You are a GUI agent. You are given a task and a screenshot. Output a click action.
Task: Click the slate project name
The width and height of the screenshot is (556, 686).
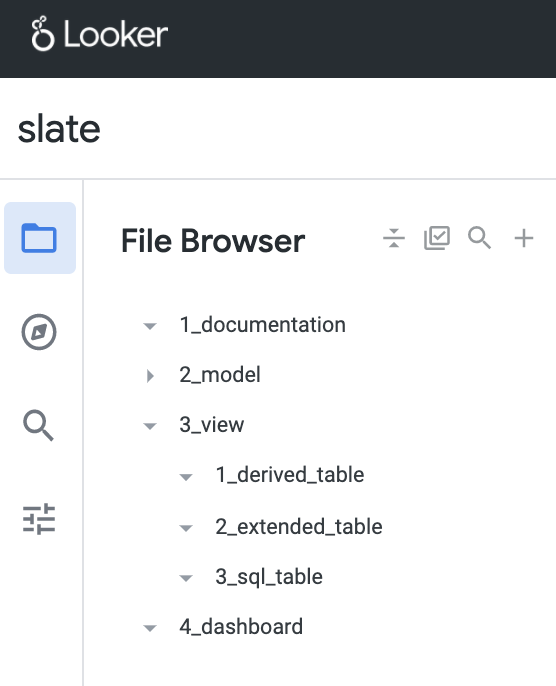(x=59, y=129)
